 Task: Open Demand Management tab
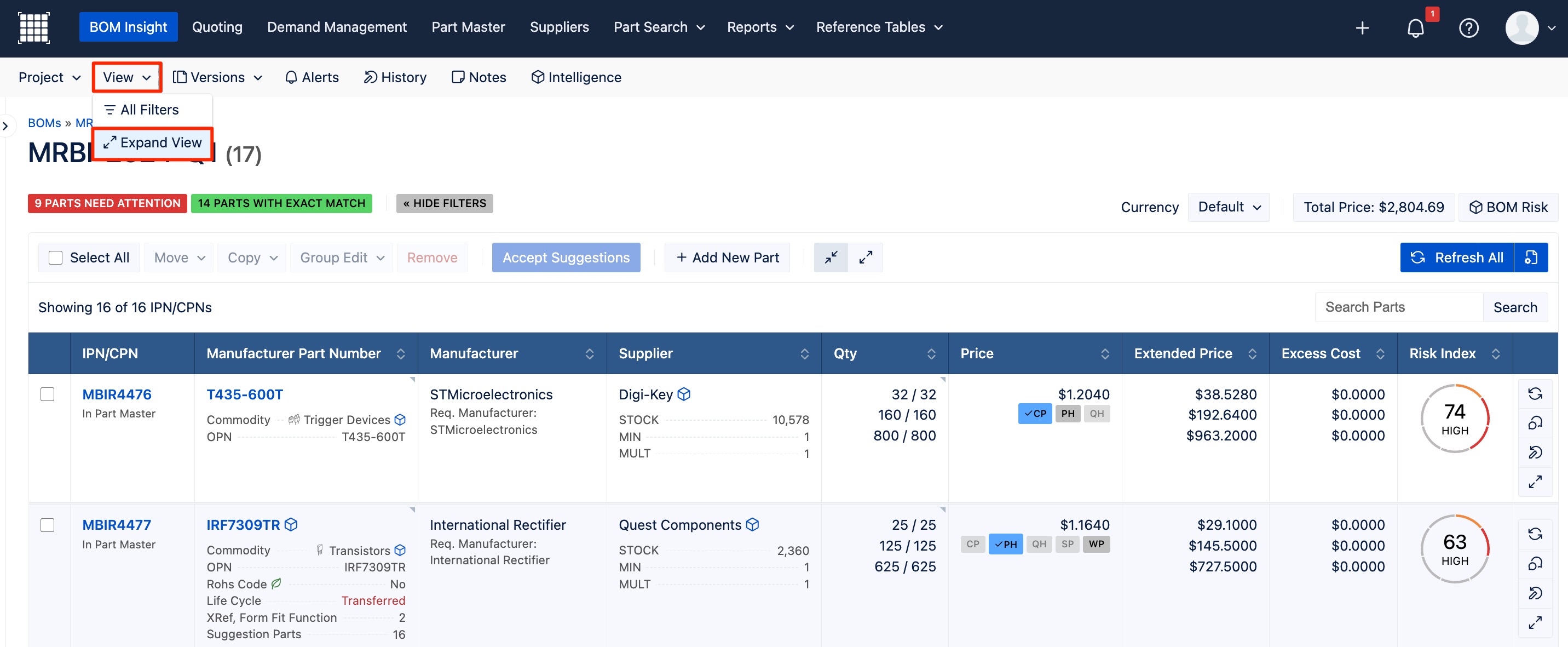tap(337, 27)
